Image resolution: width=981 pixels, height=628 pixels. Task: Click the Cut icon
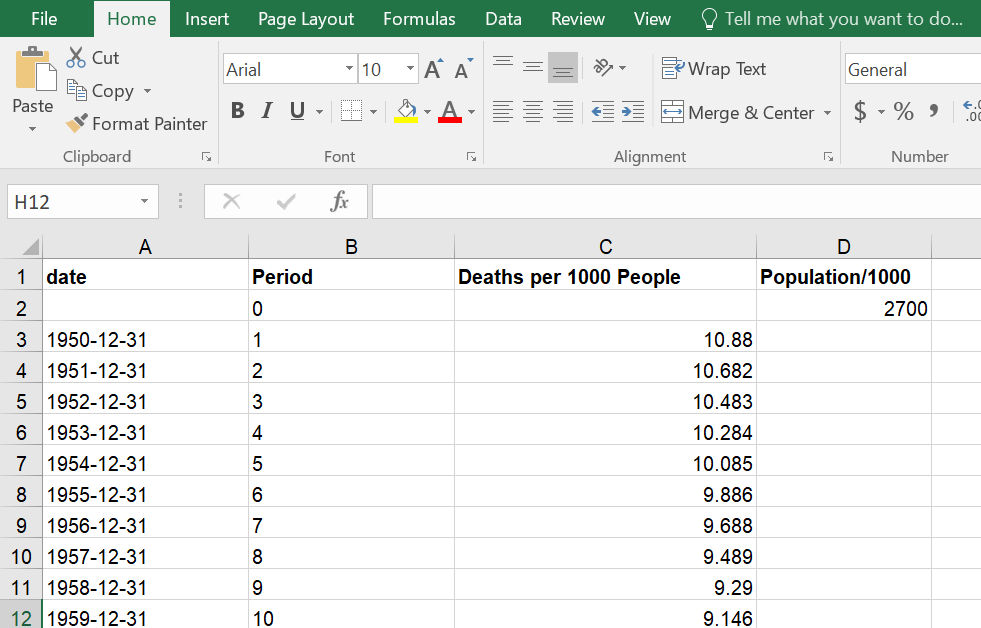(76, 57)
